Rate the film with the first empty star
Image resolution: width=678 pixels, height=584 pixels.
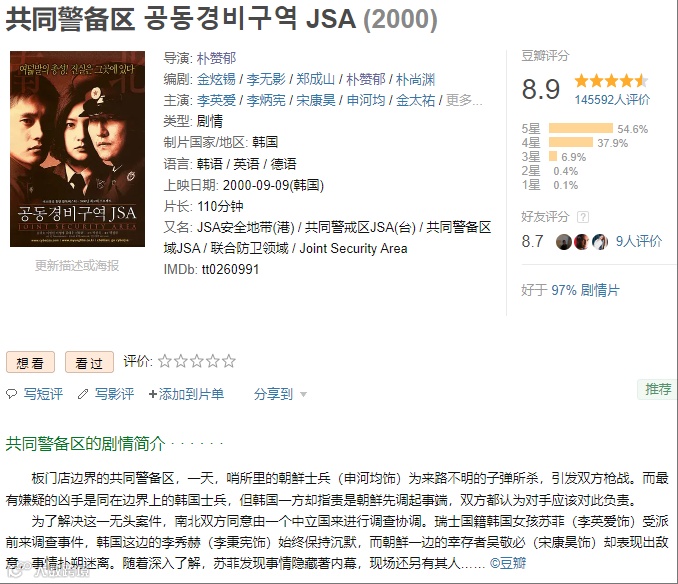165,361
